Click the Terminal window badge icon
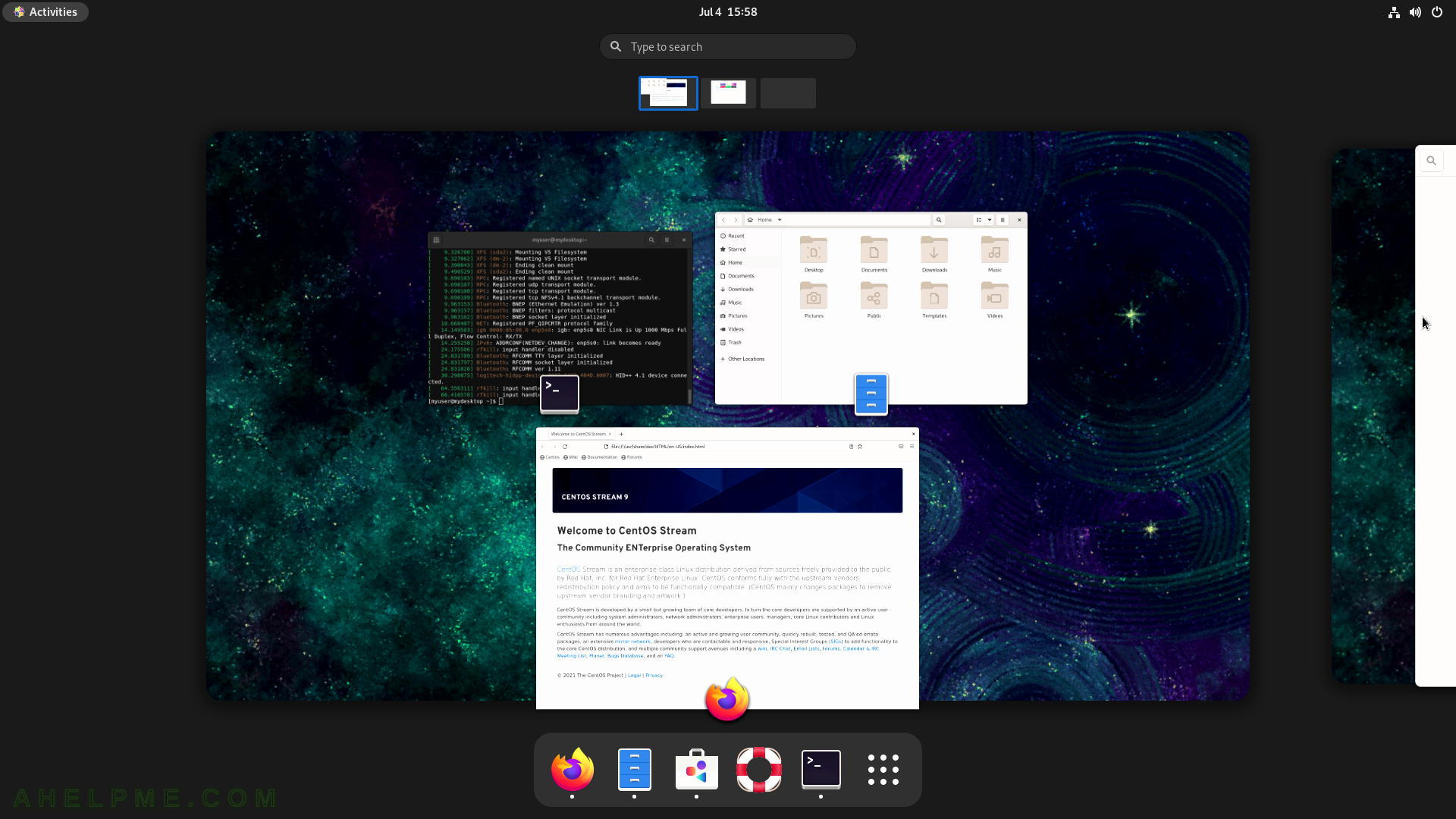Screen dimensions: 1456x819 pyautogui.click(x=560, y=394)
